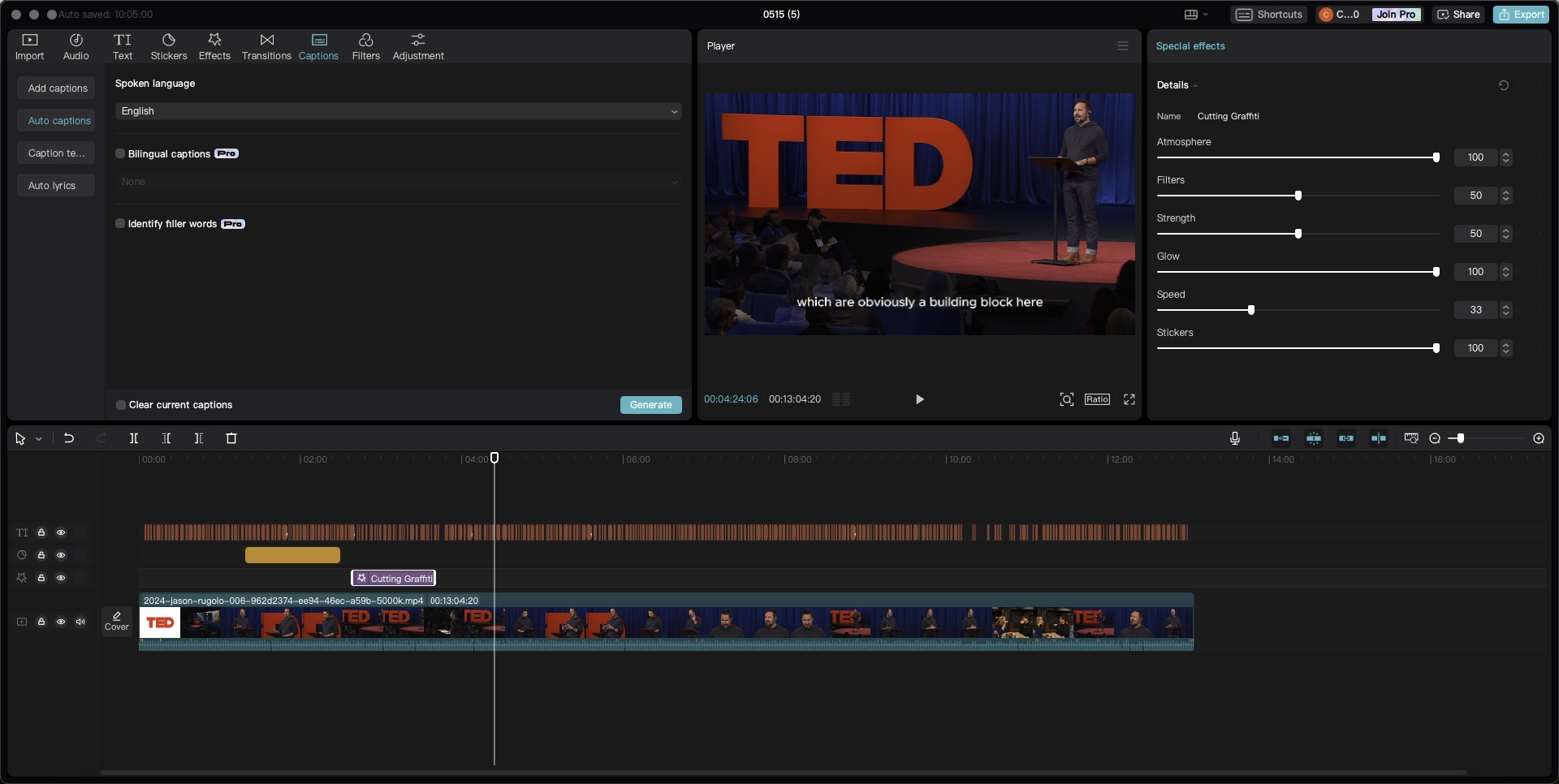
Task: Click the focus frame preview icon
Action: 1066,399
